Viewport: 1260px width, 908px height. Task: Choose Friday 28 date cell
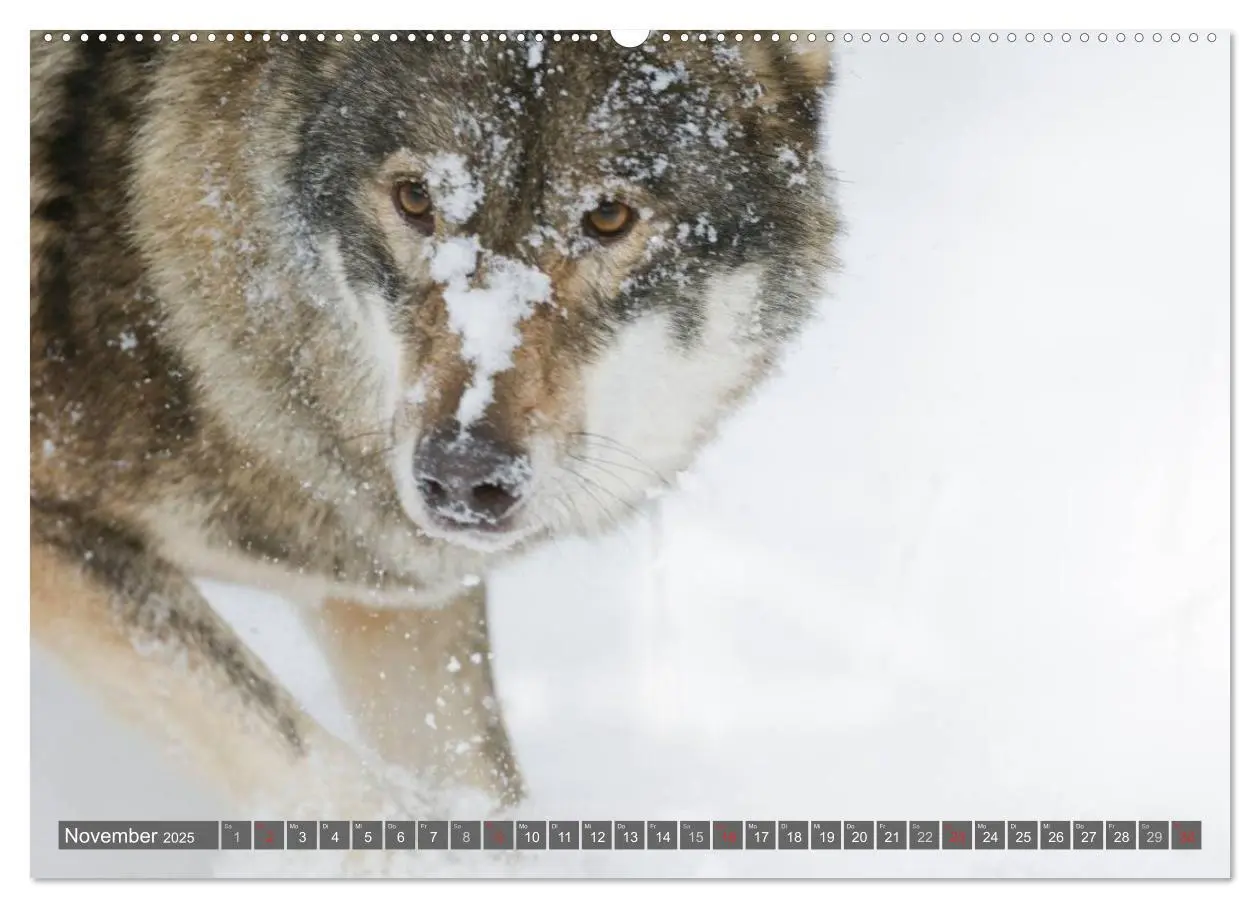click(x=1121, y=835)
